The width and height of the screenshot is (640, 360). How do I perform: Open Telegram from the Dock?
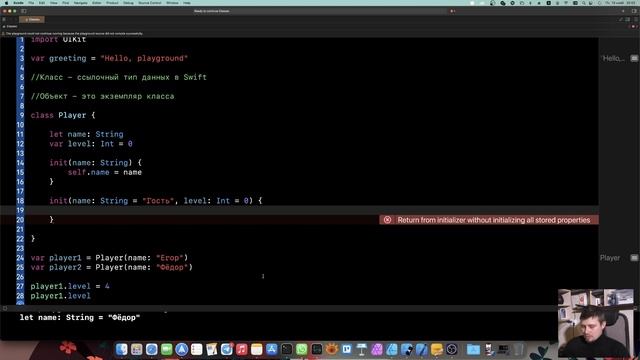point(227,349)
